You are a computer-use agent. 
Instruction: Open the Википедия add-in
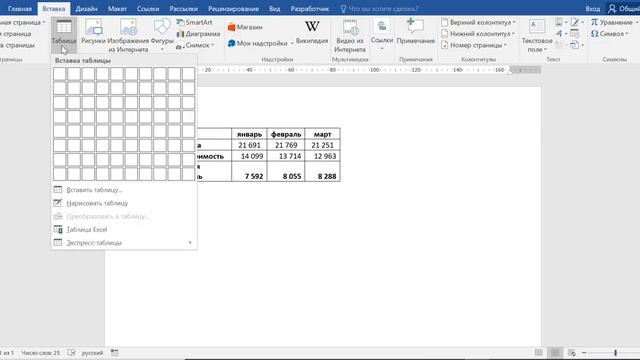[x=312, y=32]
